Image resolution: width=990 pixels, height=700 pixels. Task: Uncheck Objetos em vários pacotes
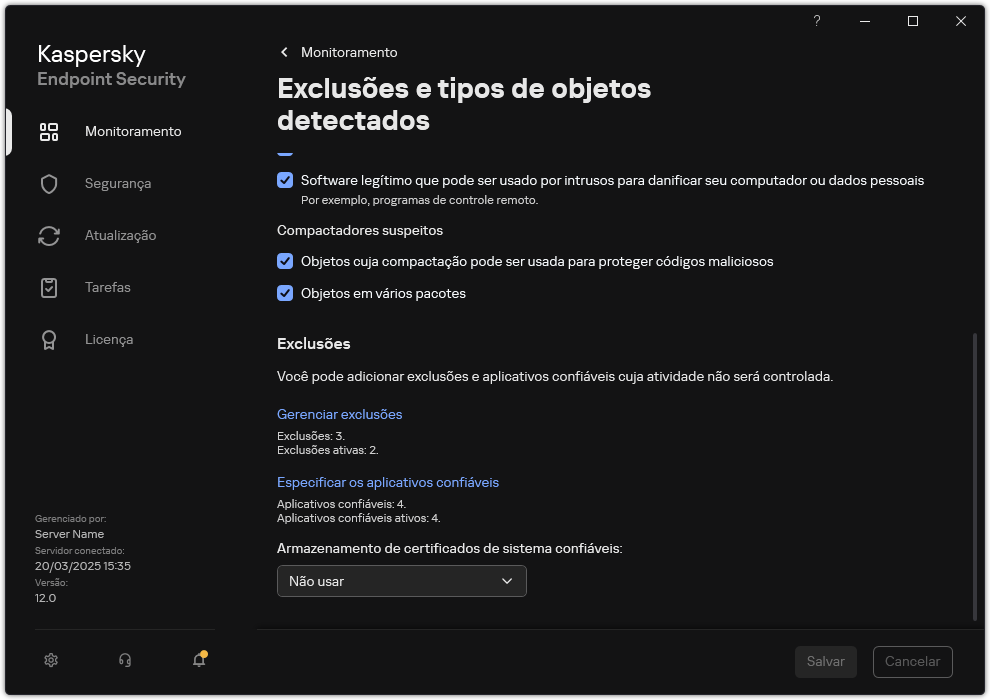click(285, 293)
